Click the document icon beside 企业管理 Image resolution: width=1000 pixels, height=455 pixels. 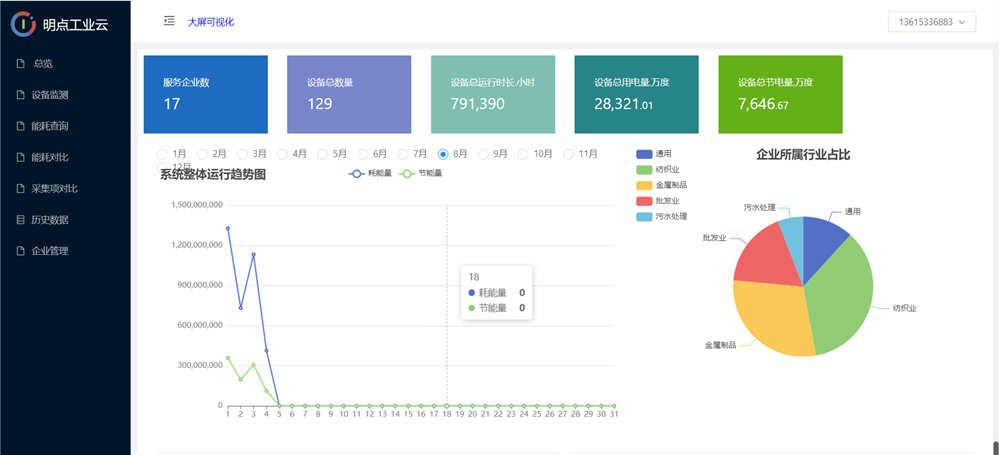tap(20, 250)
